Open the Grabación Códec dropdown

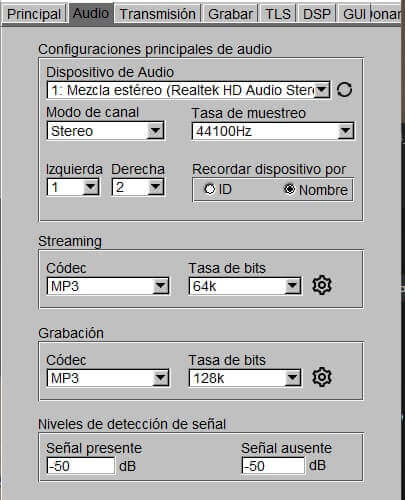point(108,378)
